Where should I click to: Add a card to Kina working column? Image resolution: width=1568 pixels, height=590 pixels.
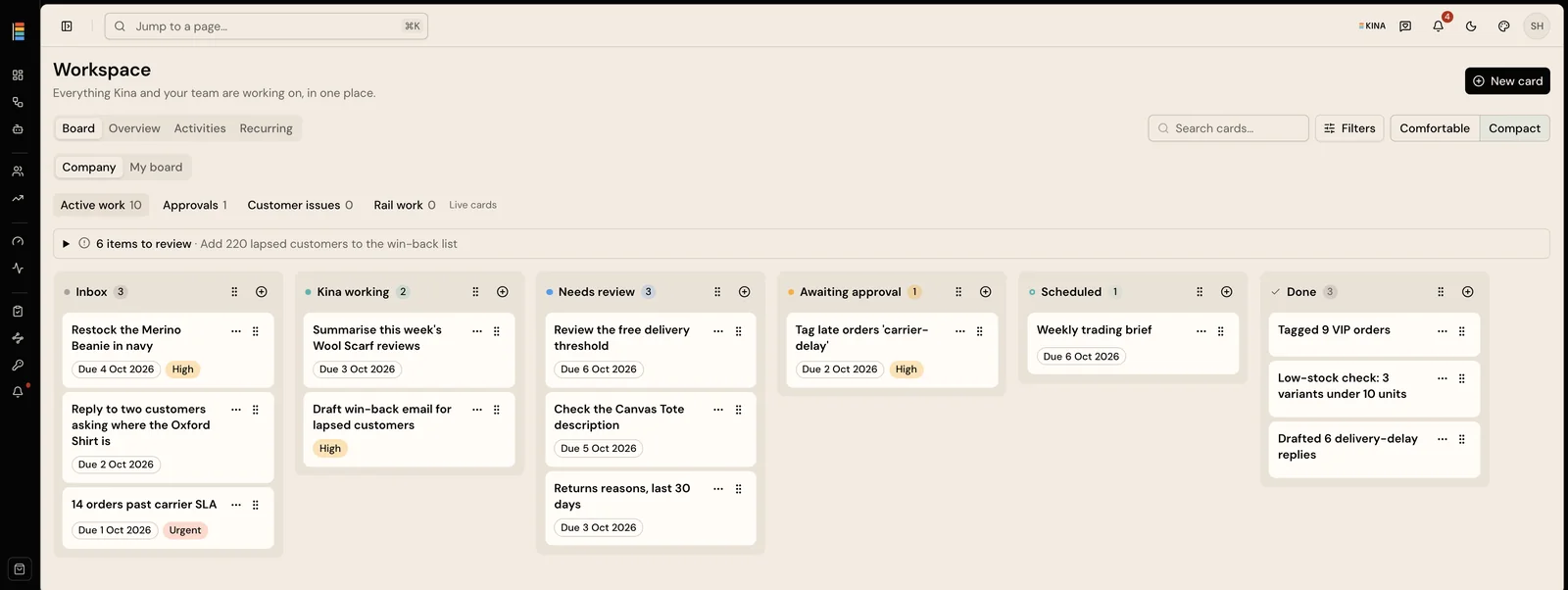(503, 292)
